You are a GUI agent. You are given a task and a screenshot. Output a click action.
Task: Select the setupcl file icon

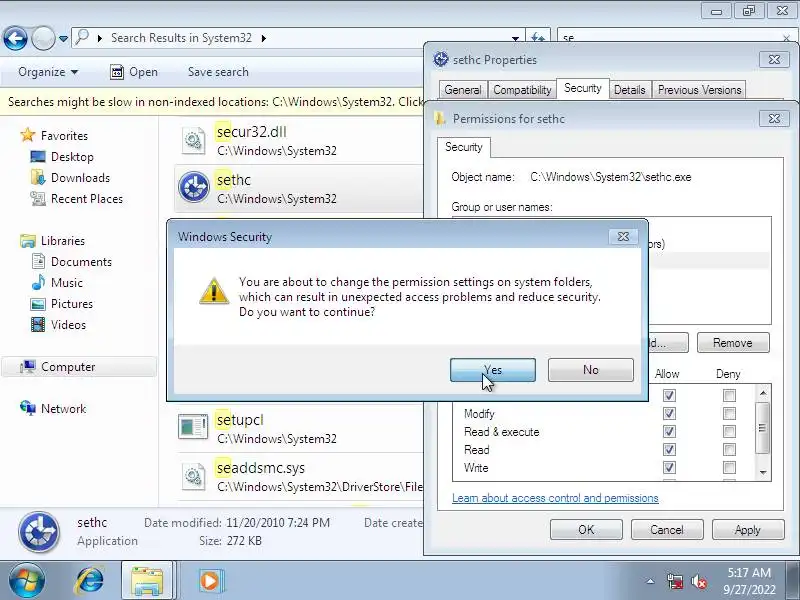pyautogui.click(x=193, y=427)
